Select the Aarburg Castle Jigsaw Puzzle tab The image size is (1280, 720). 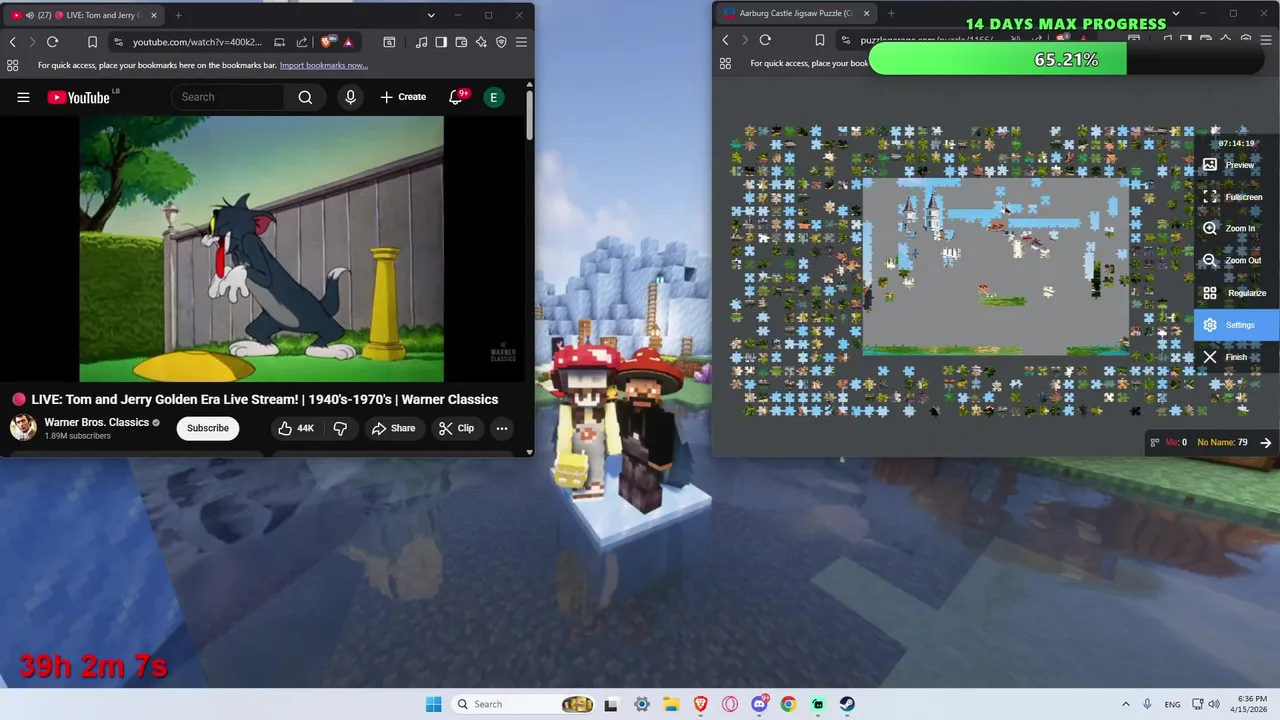(796, 13)
